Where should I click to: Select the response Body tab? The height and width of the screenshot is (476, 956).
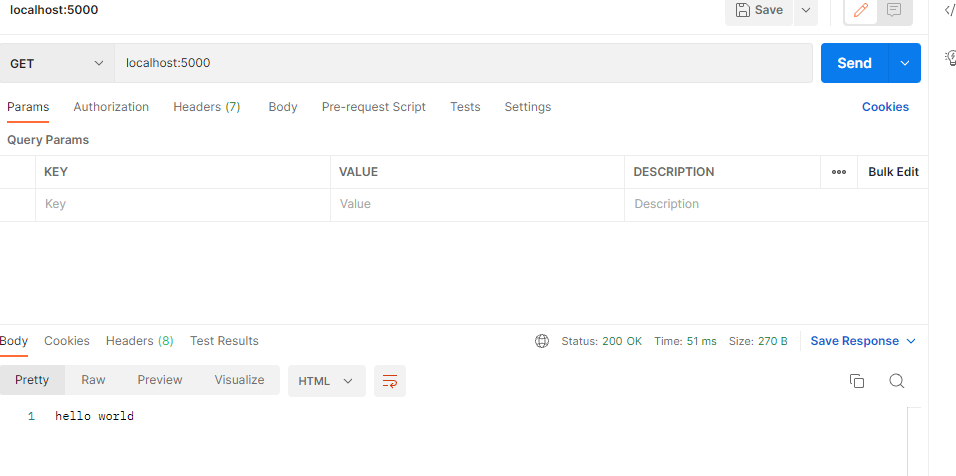click(13, 341)
